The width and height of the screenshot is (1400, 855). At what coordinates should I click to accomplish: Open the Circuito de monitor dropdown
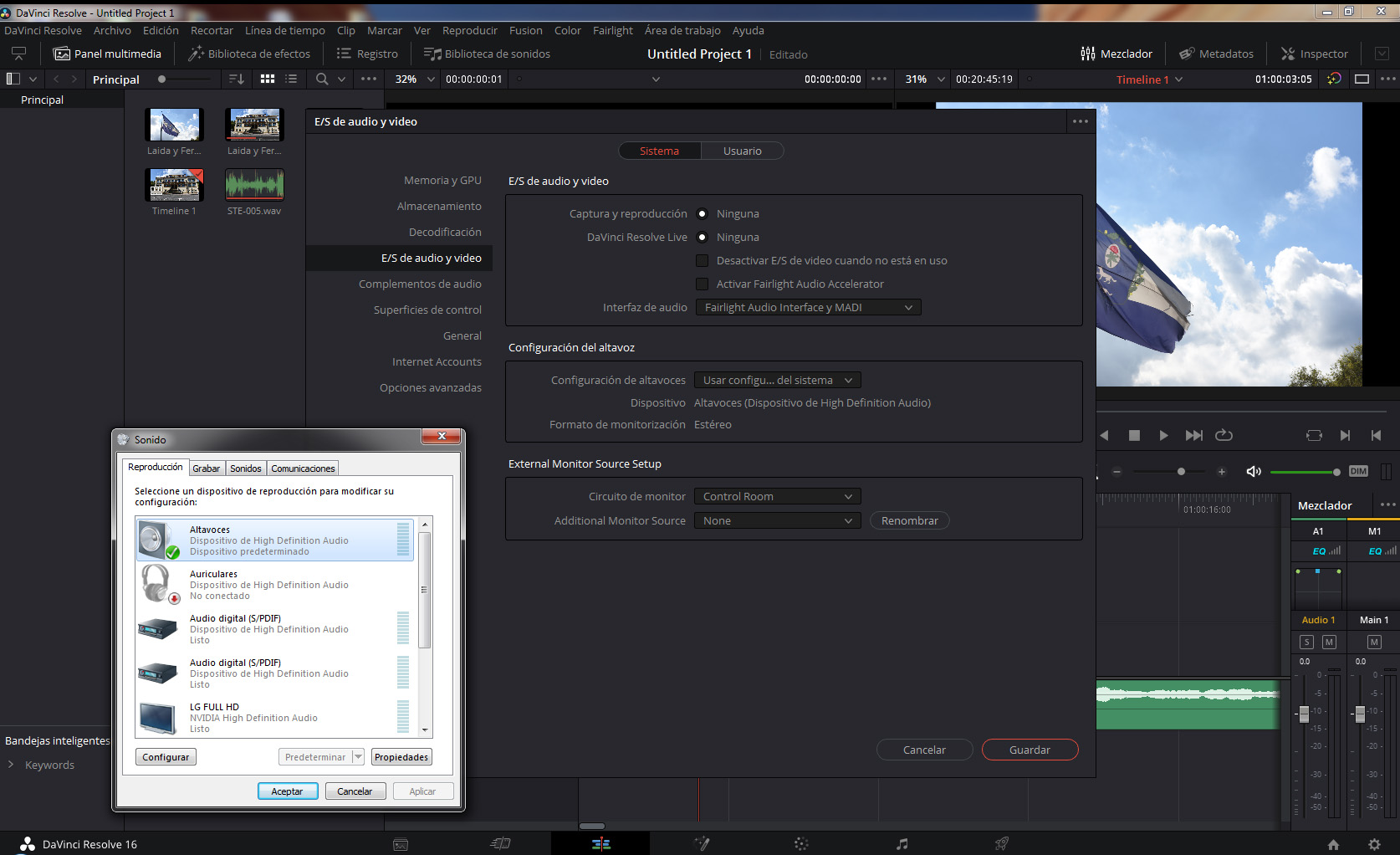coord(778,497)
